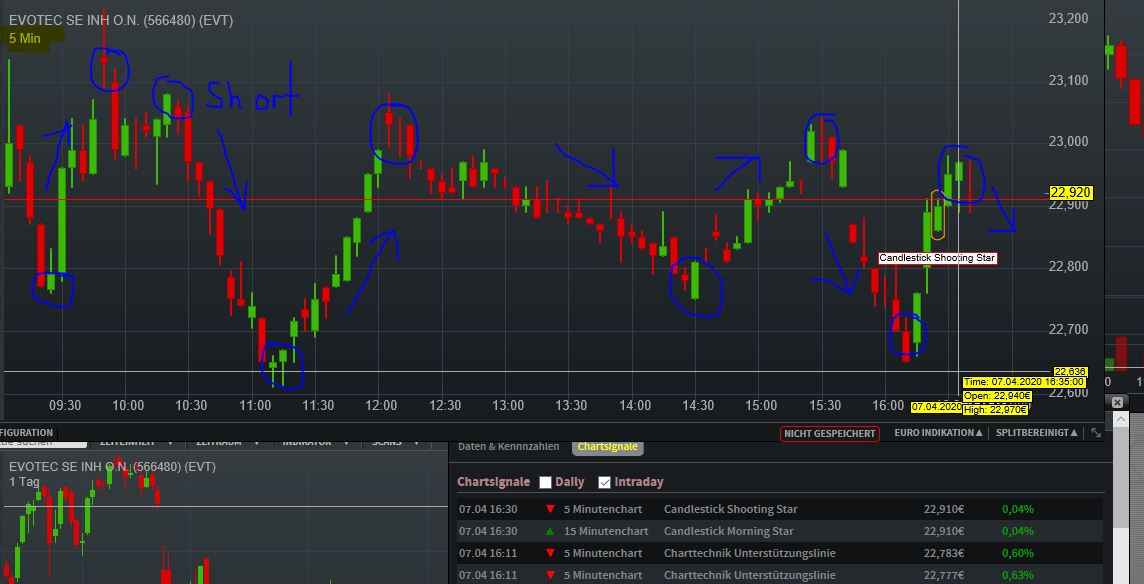Toggle the Intraday checkbox

click(x=604, y=482)
